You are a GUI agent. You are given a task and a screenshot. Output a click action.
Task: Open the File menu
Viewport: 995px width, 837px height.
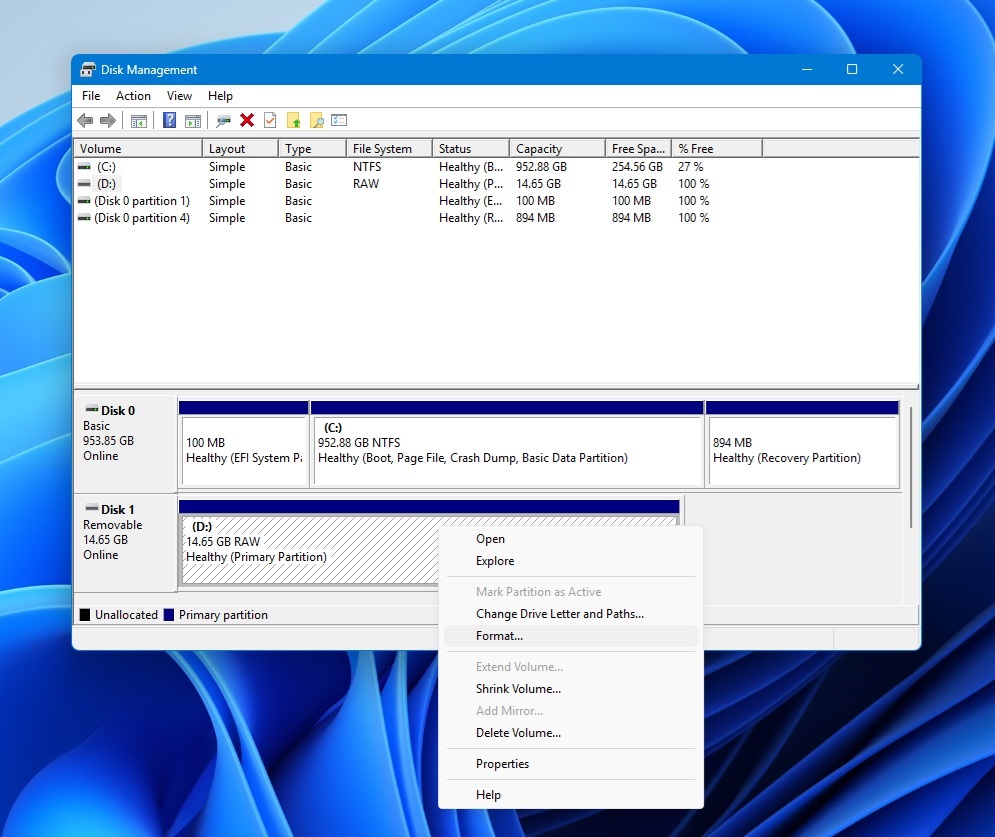pyautogui.click(x=91, y=96)
